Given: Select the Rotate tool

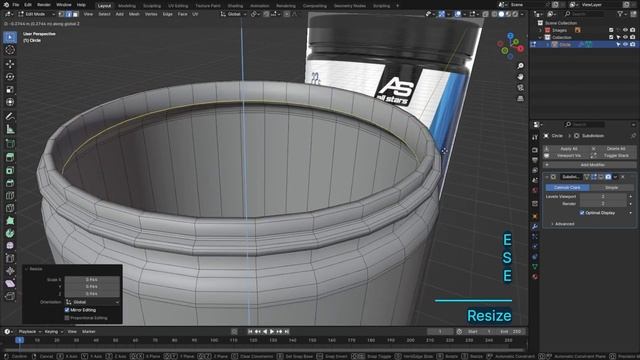Looking at the screenshot, I should (x=10, y=77).
